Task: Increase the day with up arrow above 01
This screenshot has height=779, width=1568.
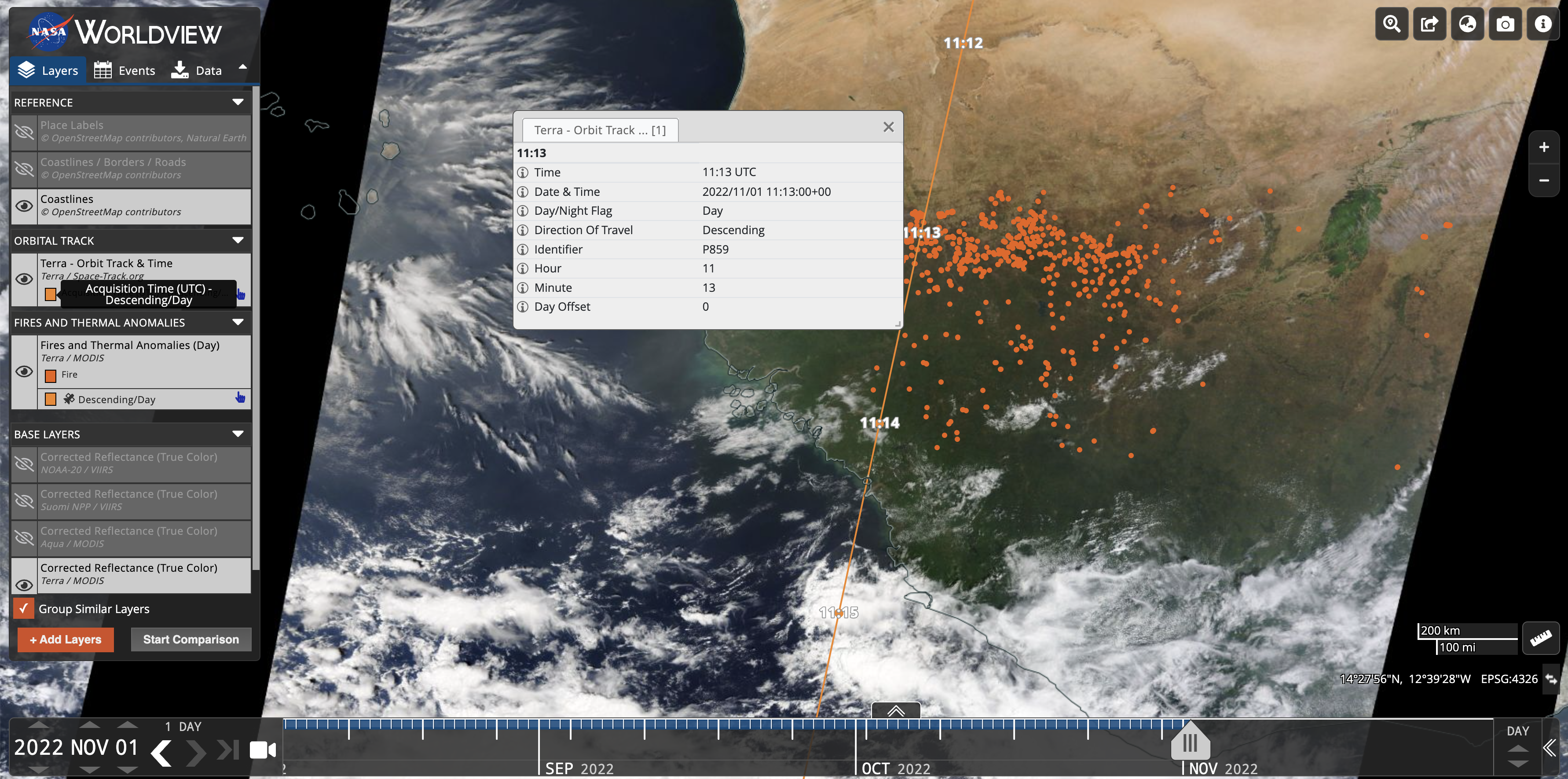Action: (x=127, y=725)
